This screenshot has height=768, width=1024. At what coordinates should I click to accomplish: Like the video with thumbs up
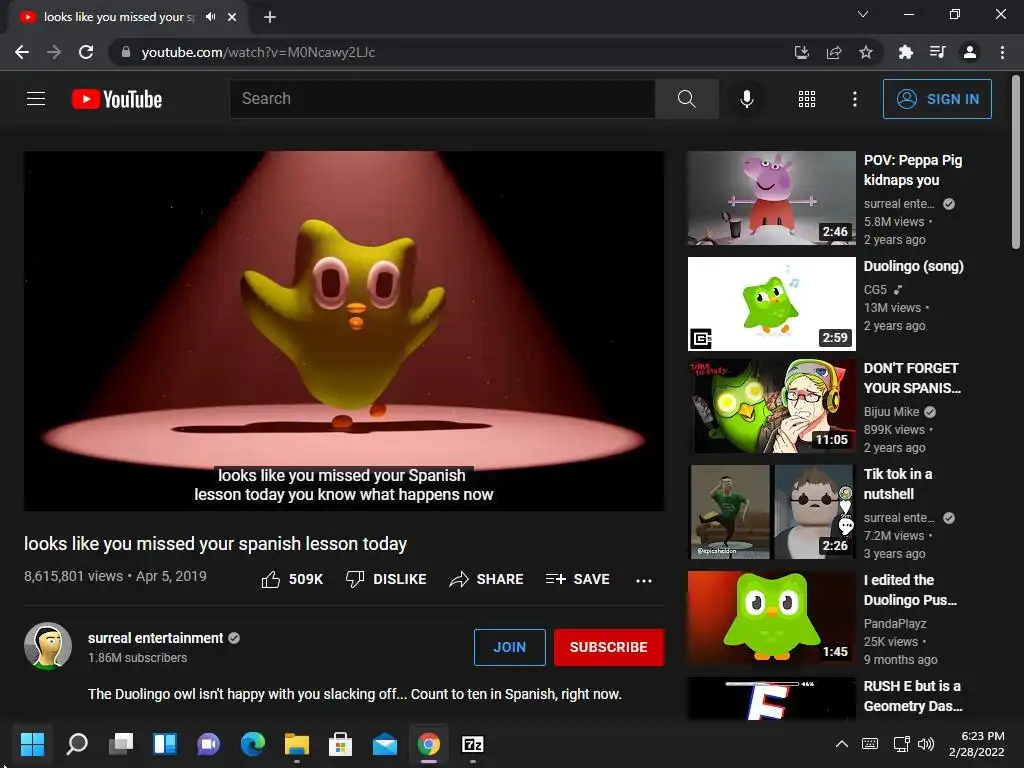pyautogui.click(x=292, y=579)
